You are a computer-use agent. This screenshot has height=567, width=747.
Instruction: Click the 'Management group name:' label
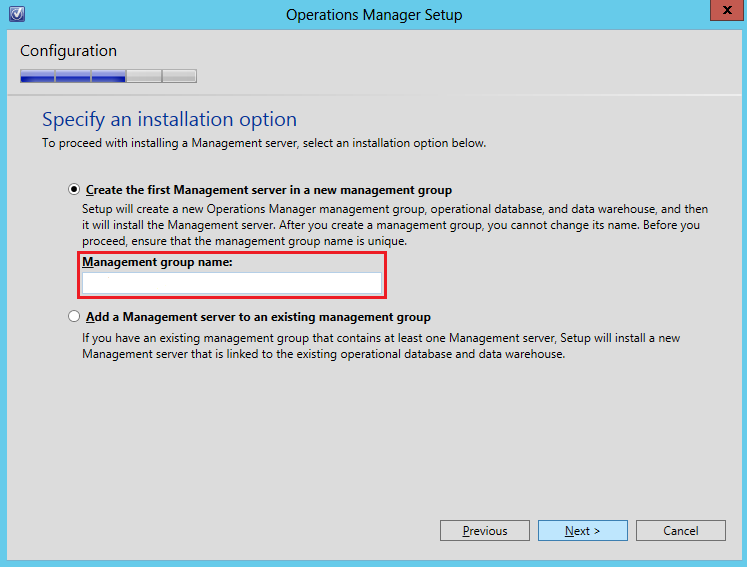pyautogui.click(x=157, y=262)
